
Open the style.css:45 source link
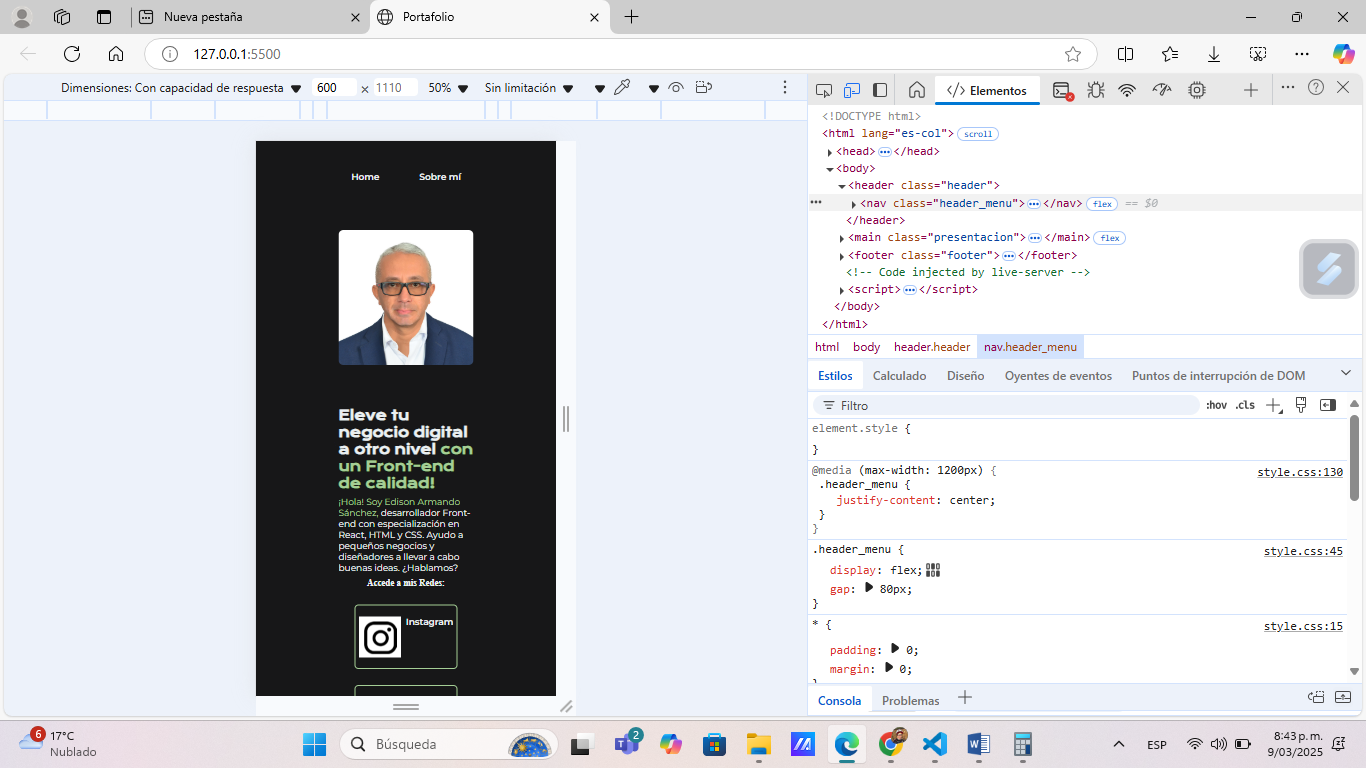tap(1303, 551)
